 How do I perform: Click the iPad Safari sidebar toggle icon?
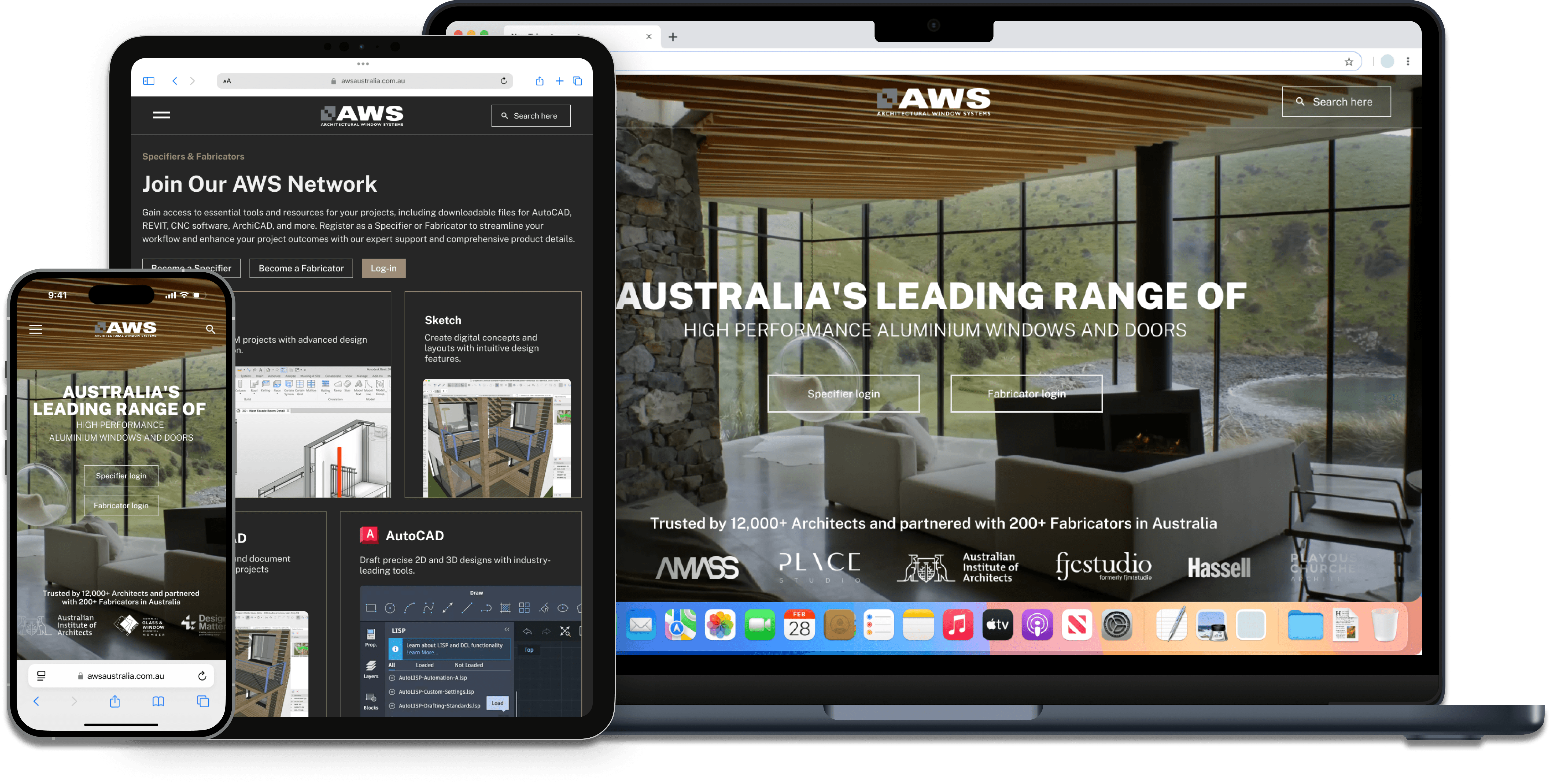point(149,81)
